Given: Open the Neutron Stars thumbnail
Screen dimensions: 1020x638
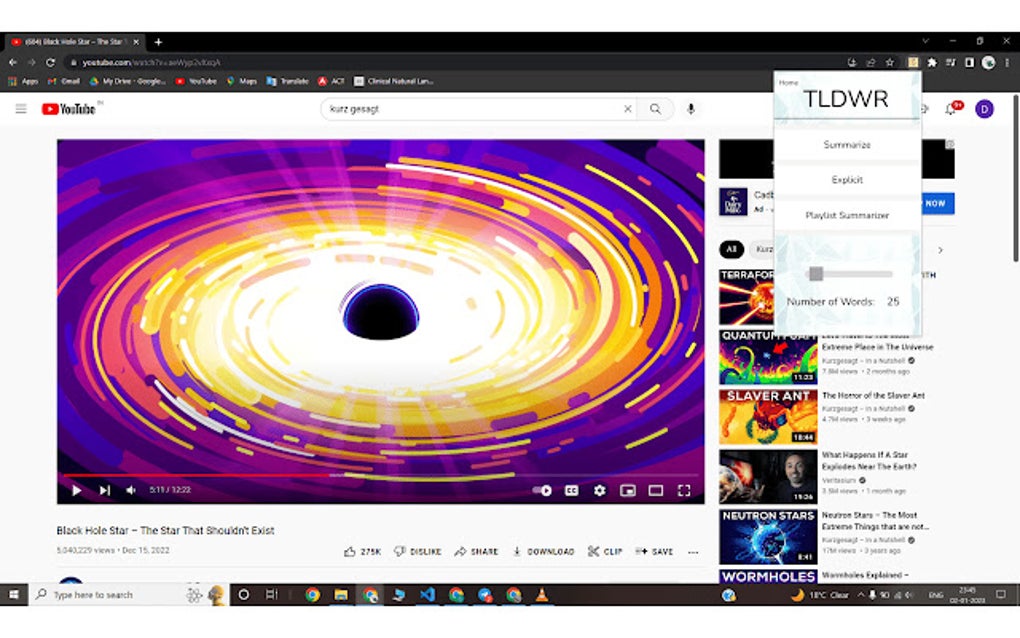Looking at the screenshot, I should pyautogui.click(x=768, y=537).
